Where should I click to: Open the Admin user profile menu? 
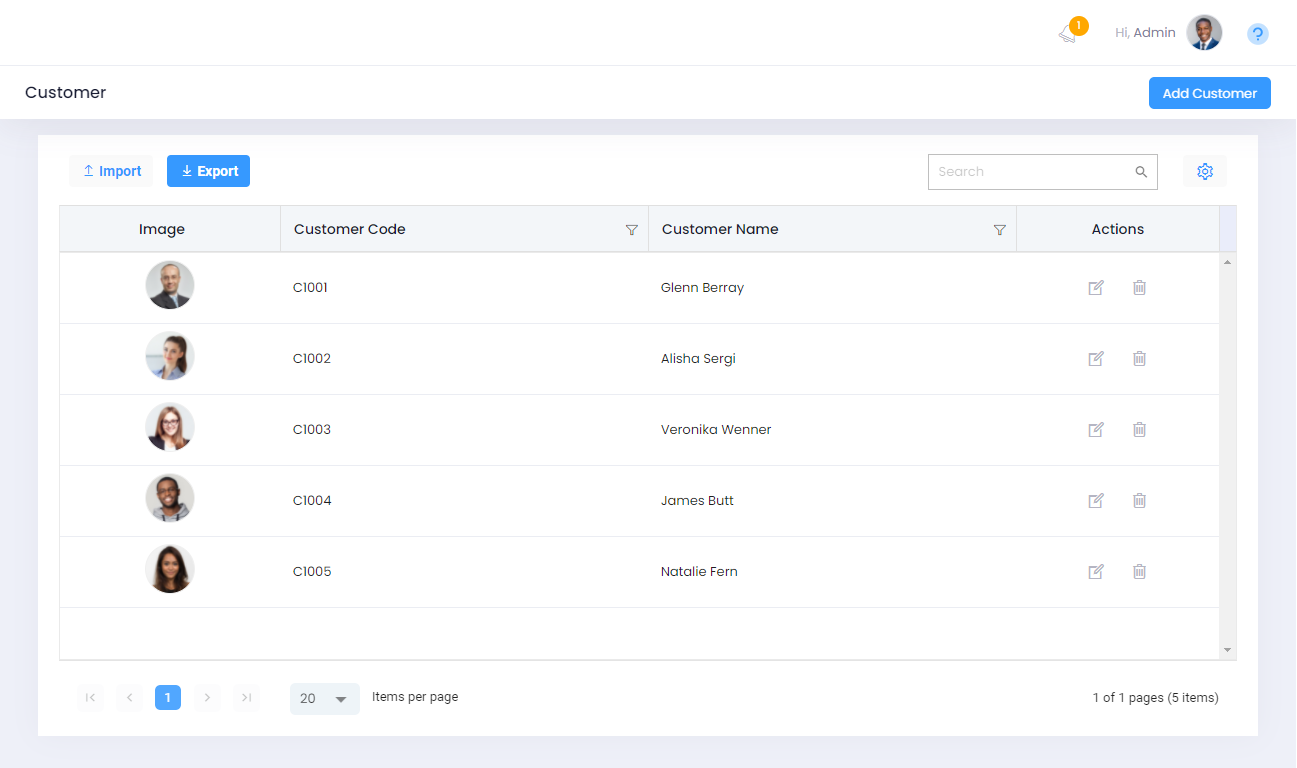pos(1204,33)
